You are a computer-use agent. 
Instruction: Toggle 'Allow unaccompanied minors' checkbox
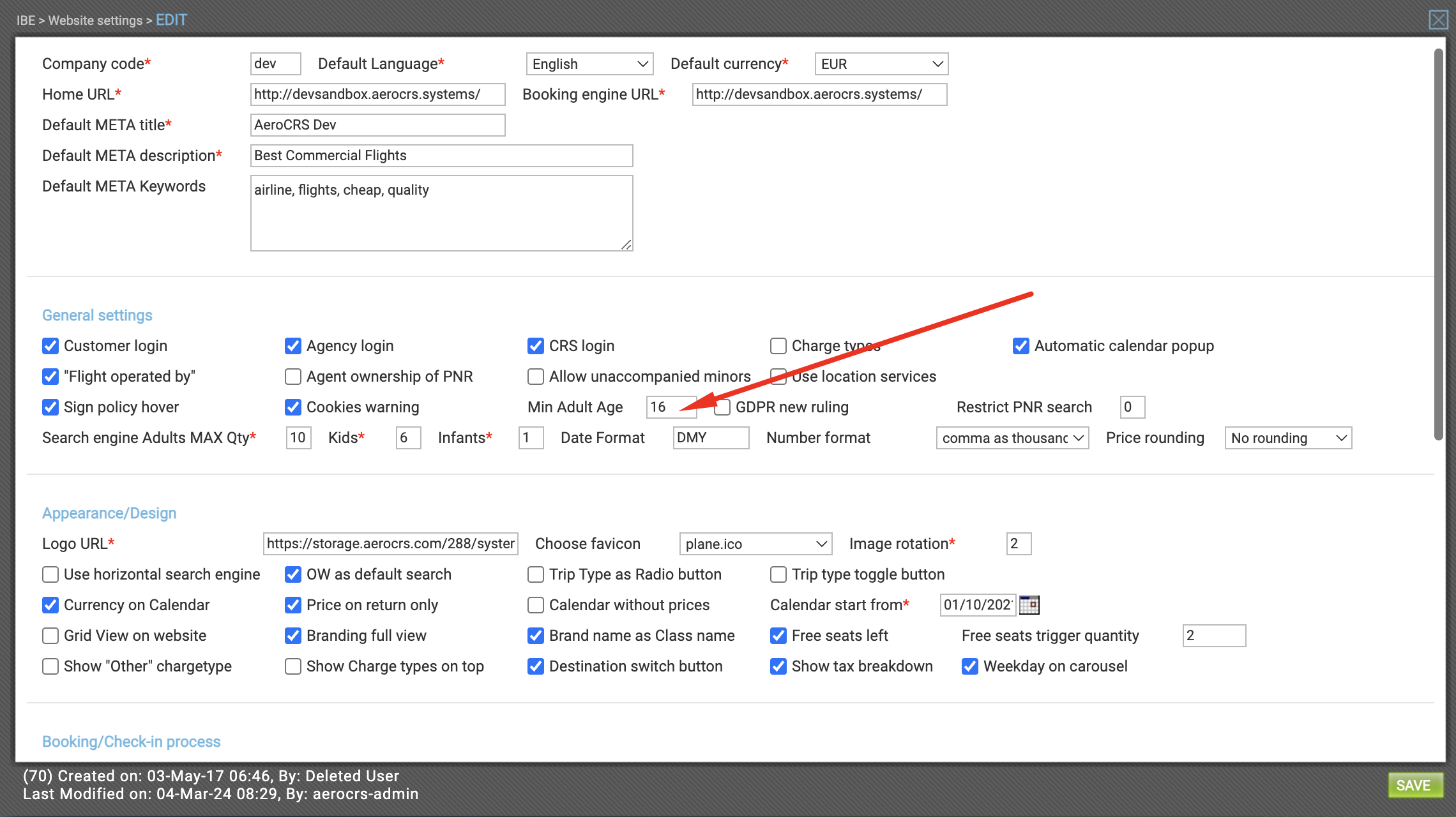536,377
